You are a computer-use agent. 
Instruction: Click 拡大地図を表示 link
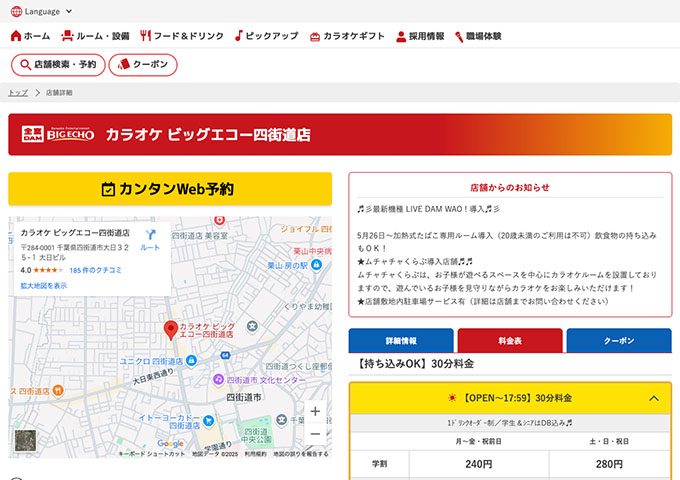[44, 286]
